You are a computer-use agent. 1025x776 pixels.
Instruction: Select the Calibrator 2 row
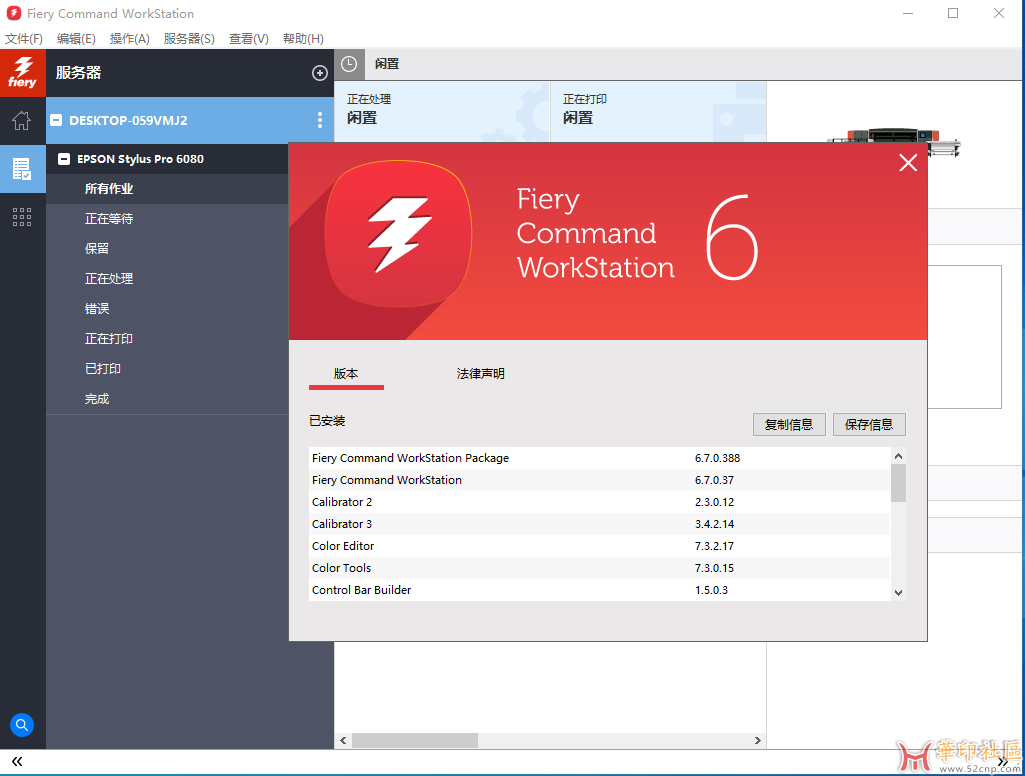[599, 502]
